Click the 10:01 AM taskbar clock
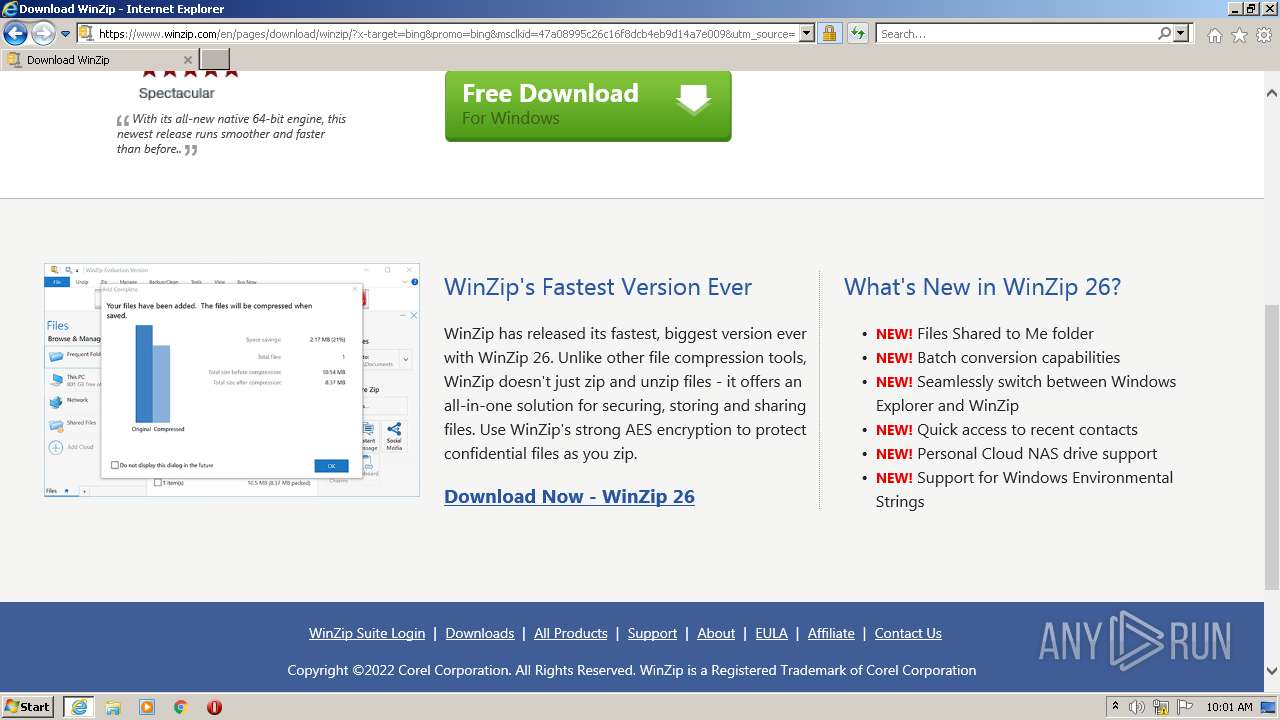Viewport: 1280px width, 720px height. [1229, 707]
